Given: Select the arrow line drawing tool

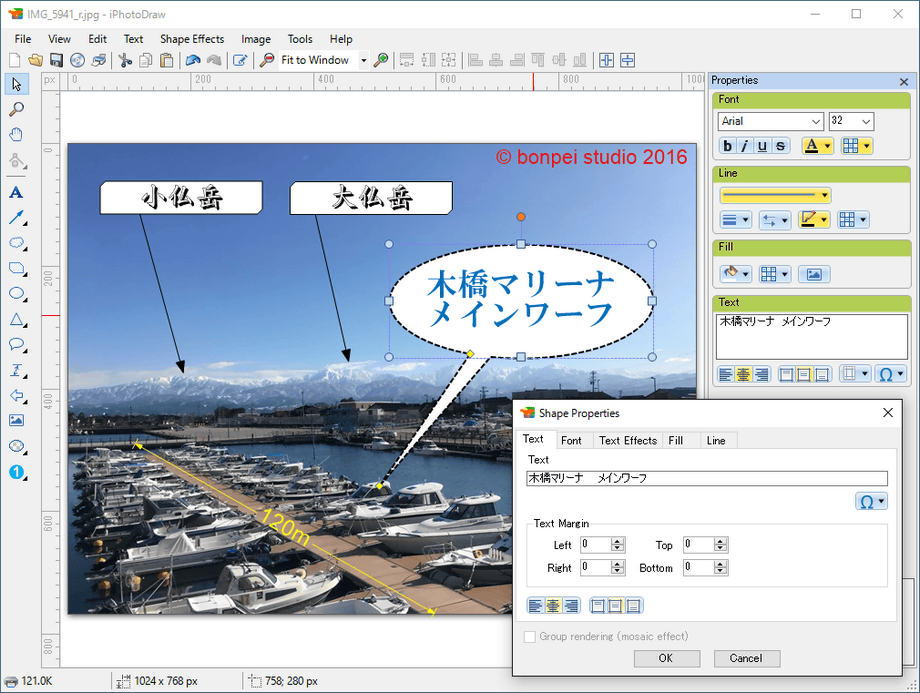Looking at the screenshot, I should pyautogui.click(x=16, y=218).
